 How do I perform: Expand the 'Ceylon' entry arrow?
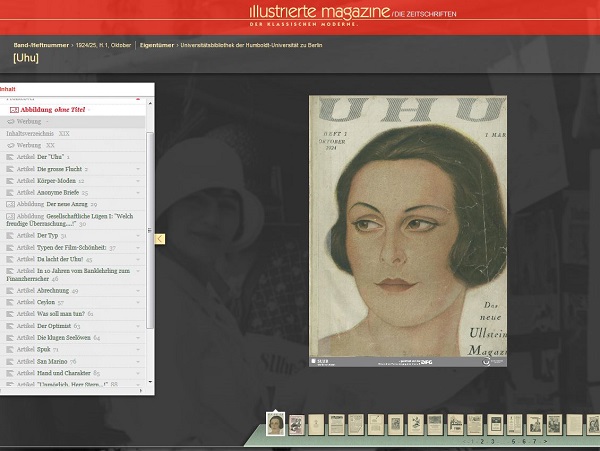click(x=138, y=303)
